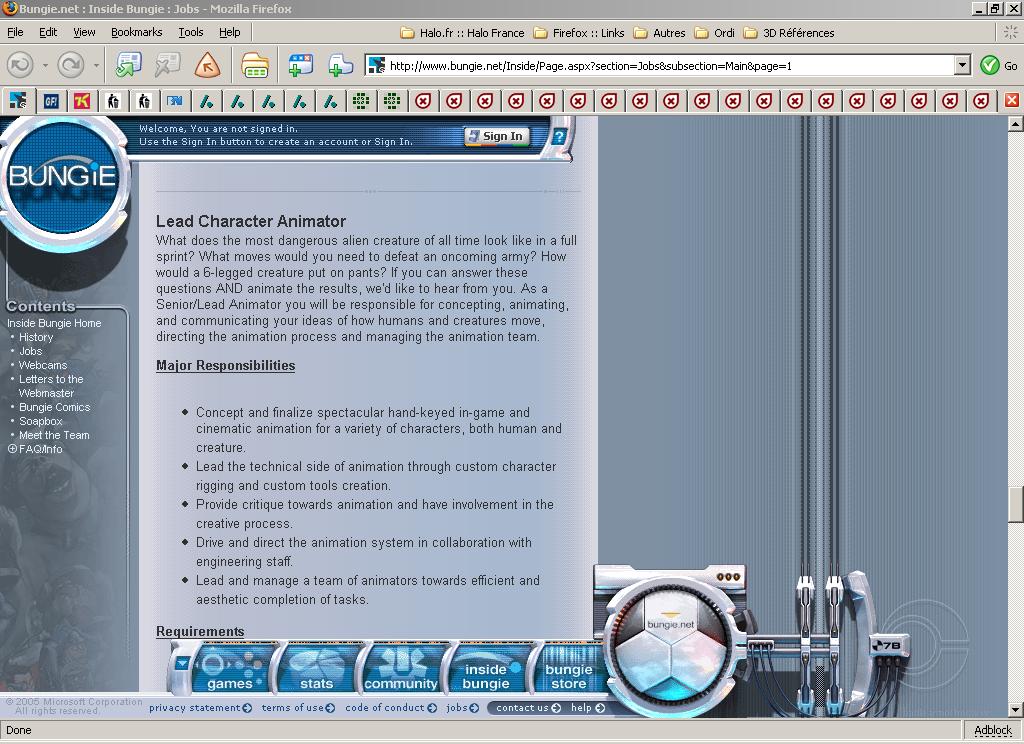The width and height of the screenshot is (1024, 744).
Task: Open the games navigation tab
Action: pyautogui.click(x=231, y=668)
